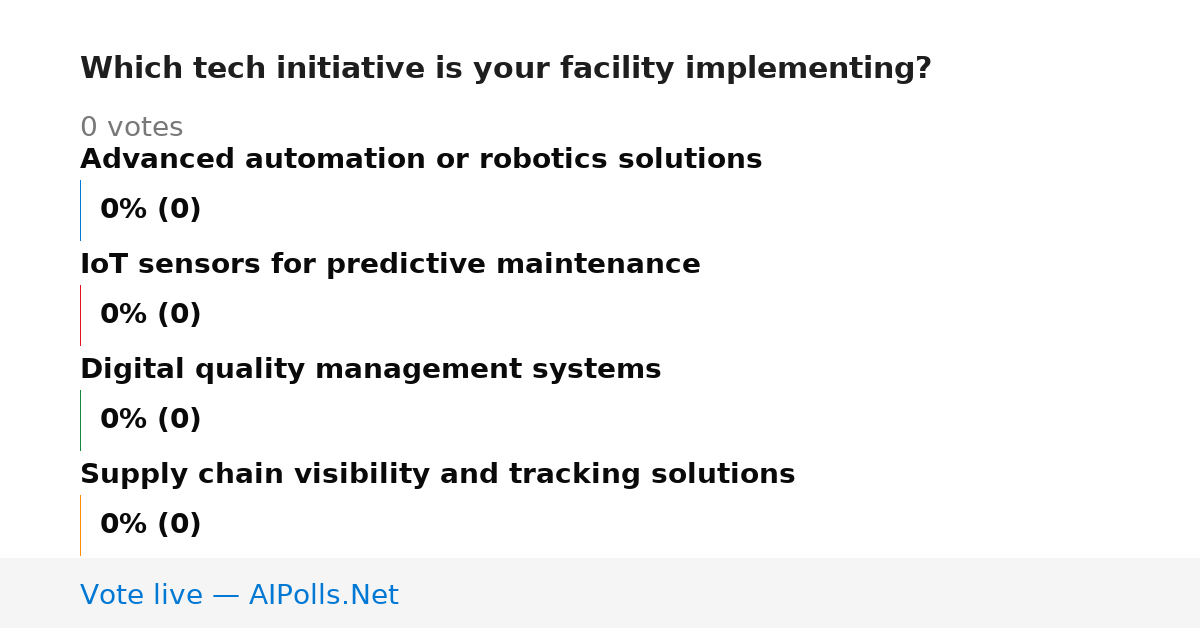Select Advanced automation or robotics solutions option
The height and width of the screenshot is (628, 1200).
421,160
